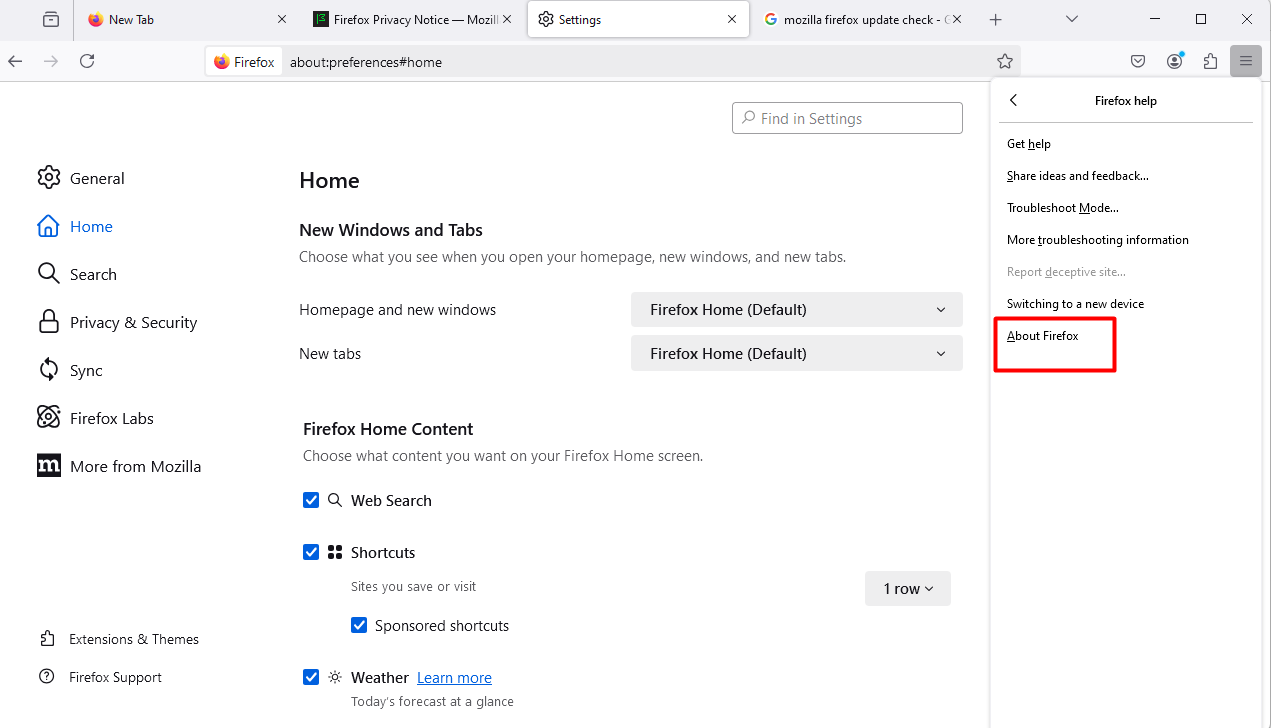
Task: Uncheck the Shortcuts checkbox
Action: coord(311,552)
